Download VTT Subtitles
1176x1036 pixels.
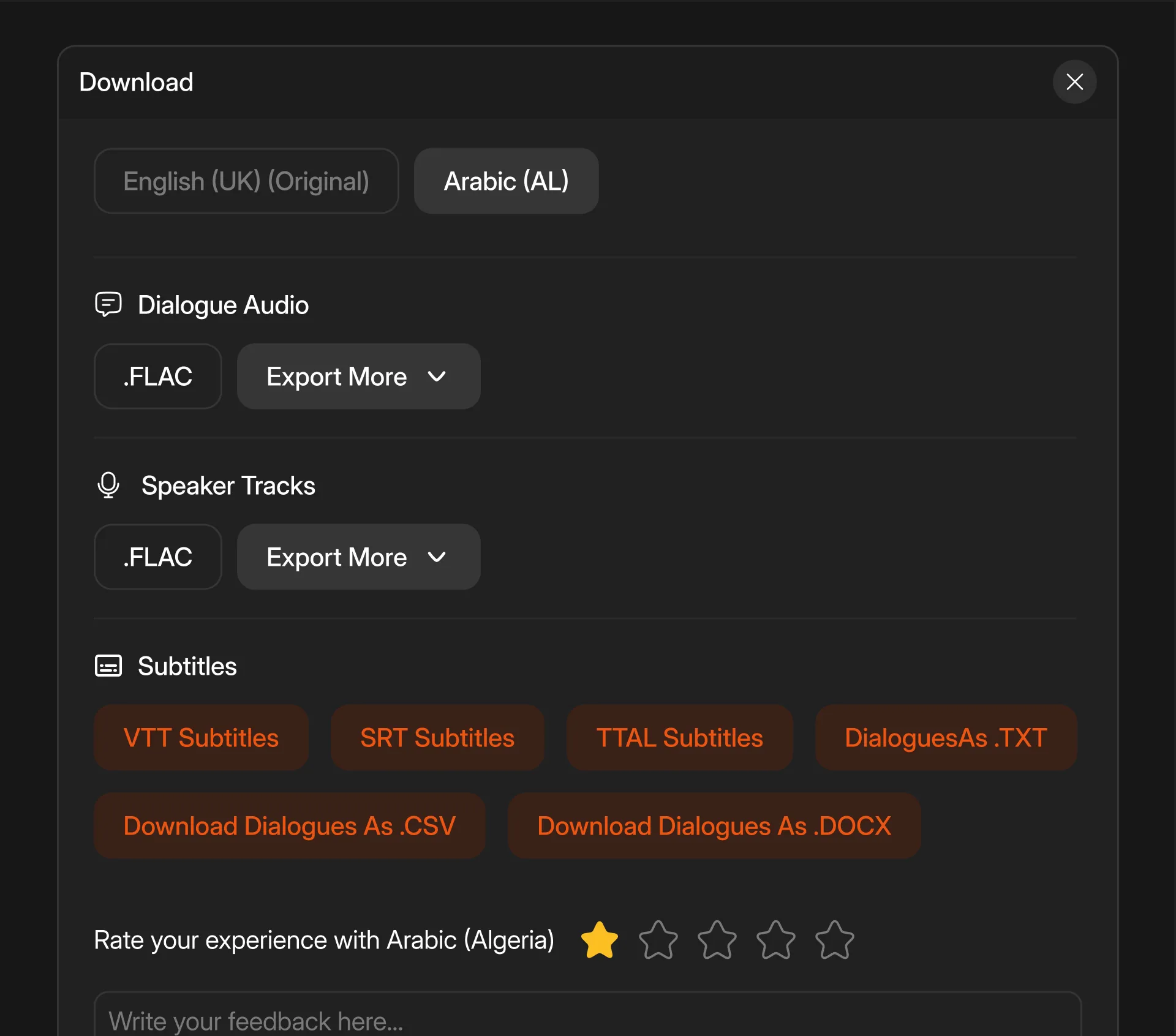(201, 738)
